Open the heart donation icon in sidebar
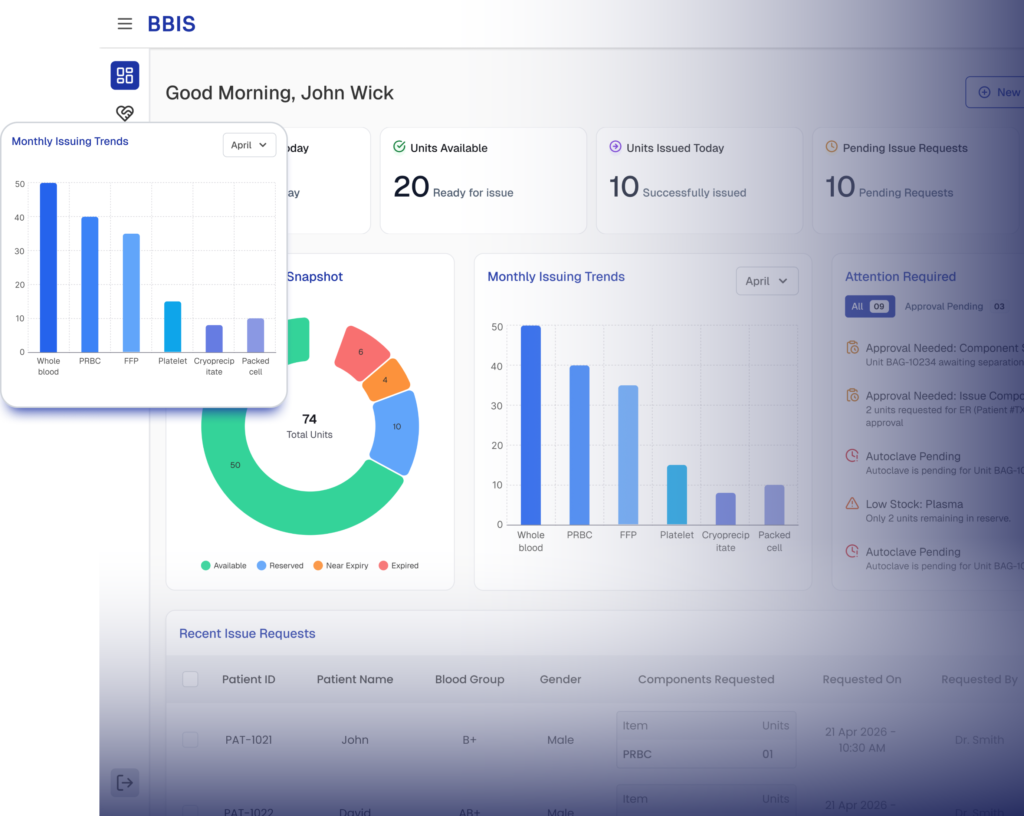1024x816 pixels. click(125, 113)
